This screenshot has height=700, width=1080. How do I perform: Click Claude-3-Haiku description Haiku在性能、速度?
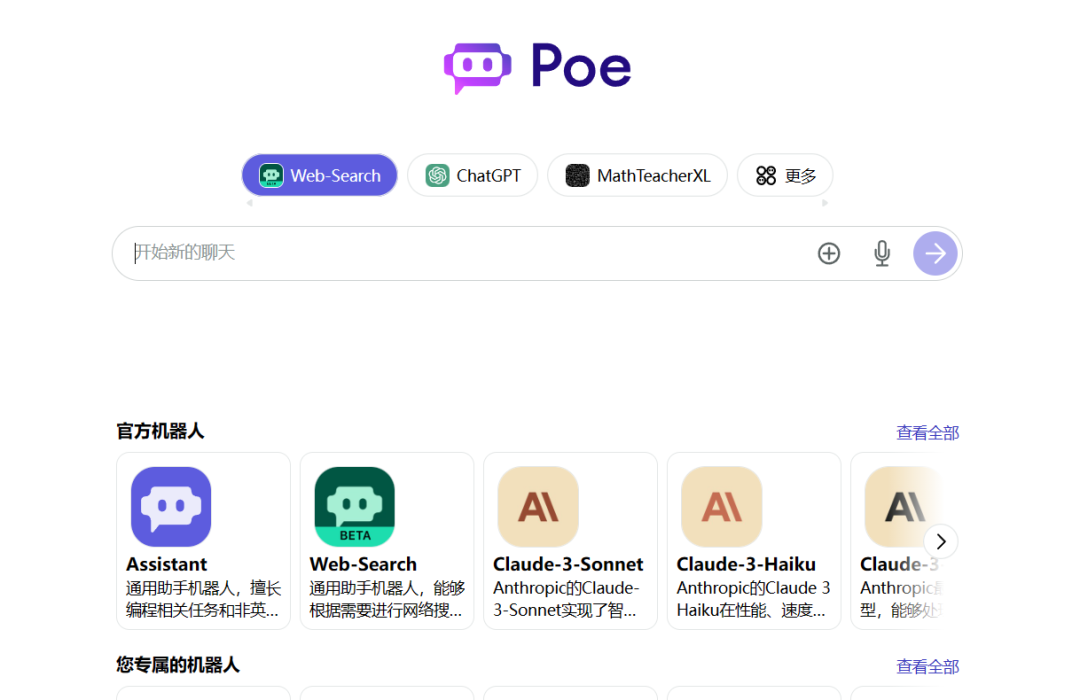click(x=751, y=610)
